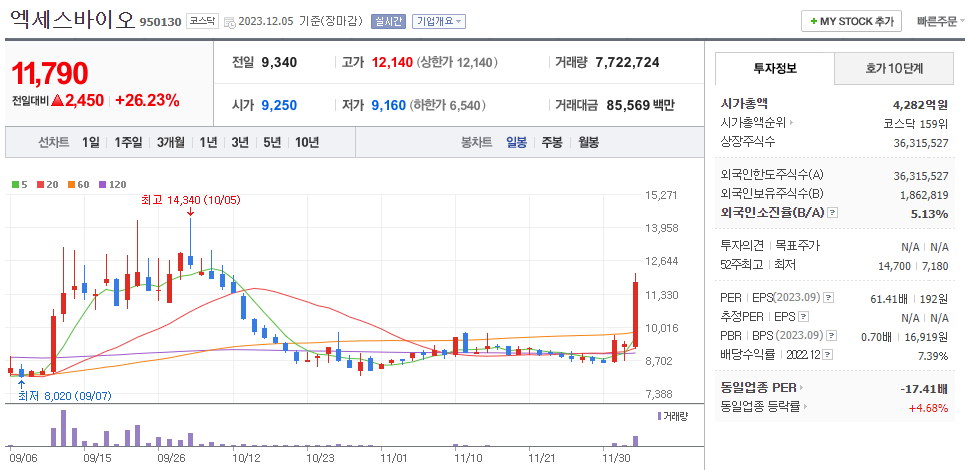The height and width of the screenshot is (470, 968).
Task: Click current price 11,790
Action: [x=50, y=73]
